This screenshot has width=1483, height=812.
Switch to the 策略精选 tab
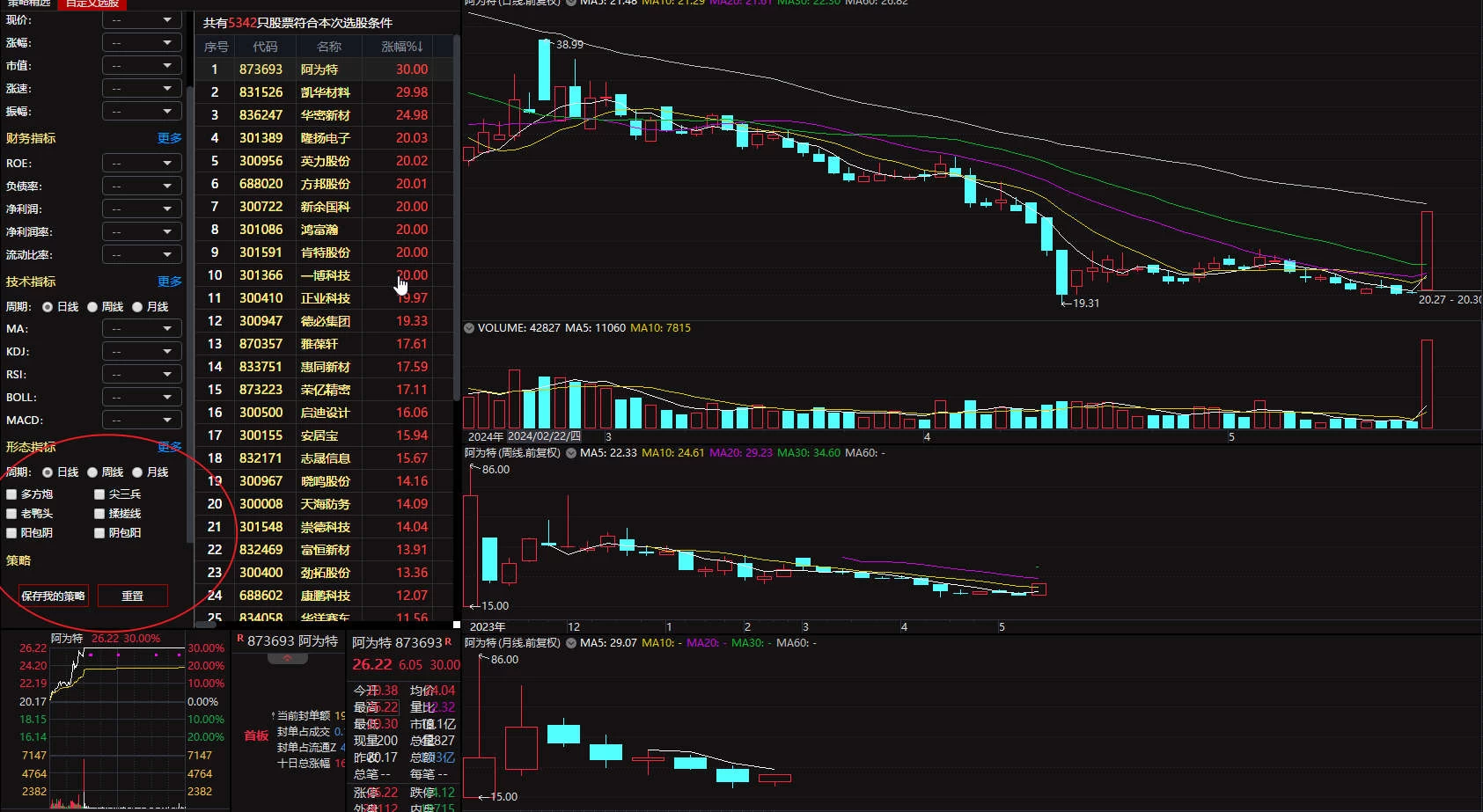[x=29, y=4]
